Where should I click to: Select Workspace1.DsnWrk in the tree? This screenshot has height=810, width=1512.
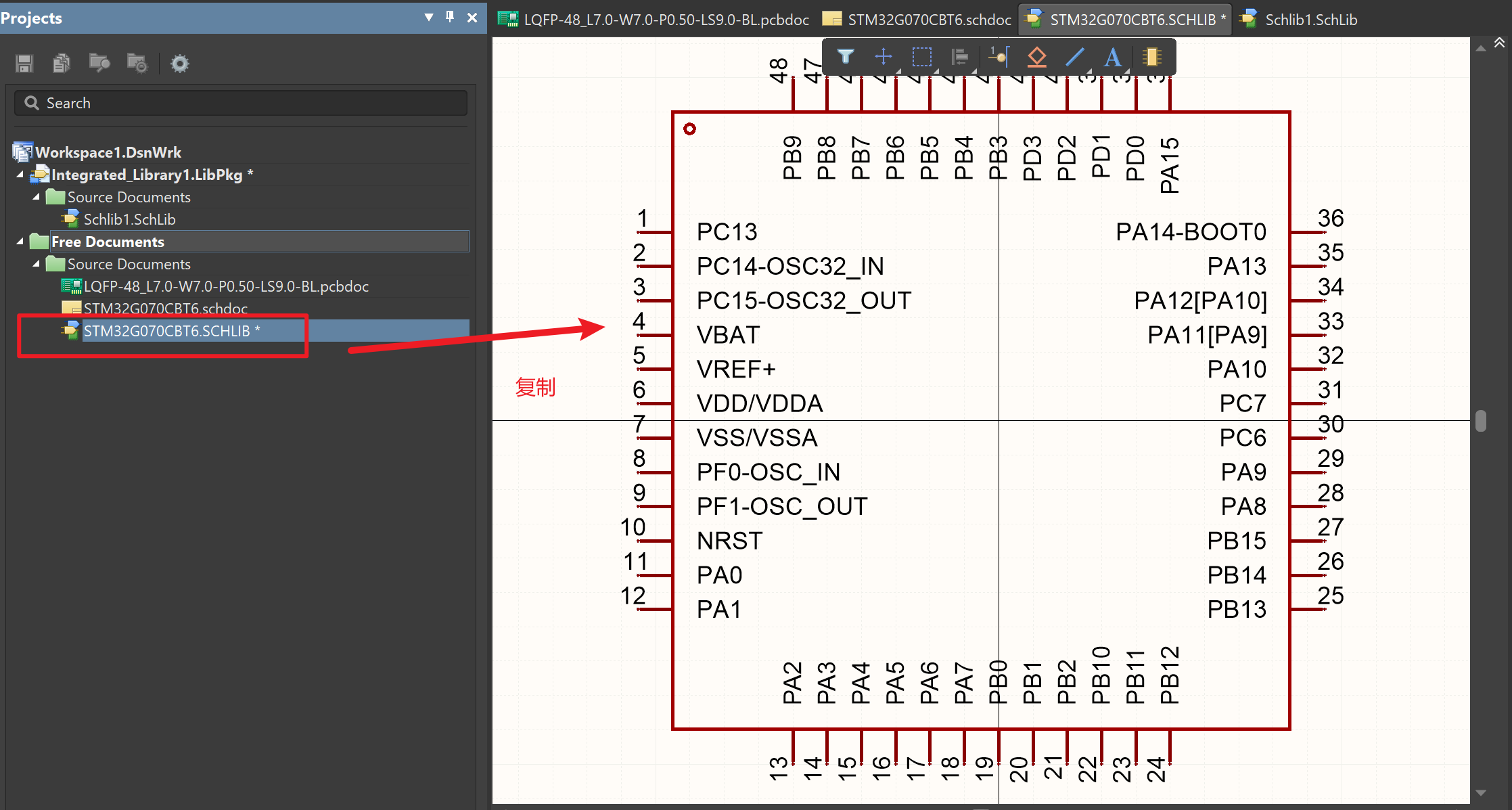(108, 152)
